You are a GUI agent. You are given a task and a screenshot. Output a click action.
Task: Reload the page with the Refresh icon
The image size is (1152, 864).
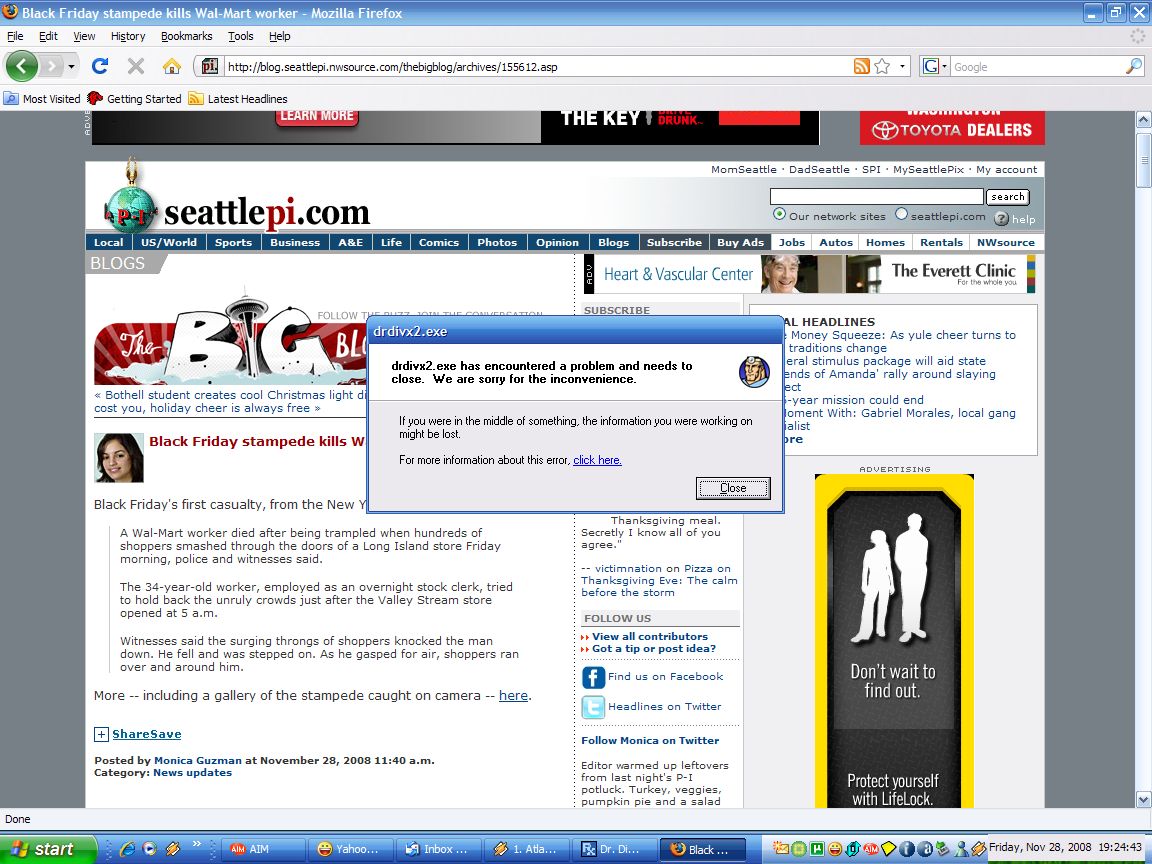[100, 66]
